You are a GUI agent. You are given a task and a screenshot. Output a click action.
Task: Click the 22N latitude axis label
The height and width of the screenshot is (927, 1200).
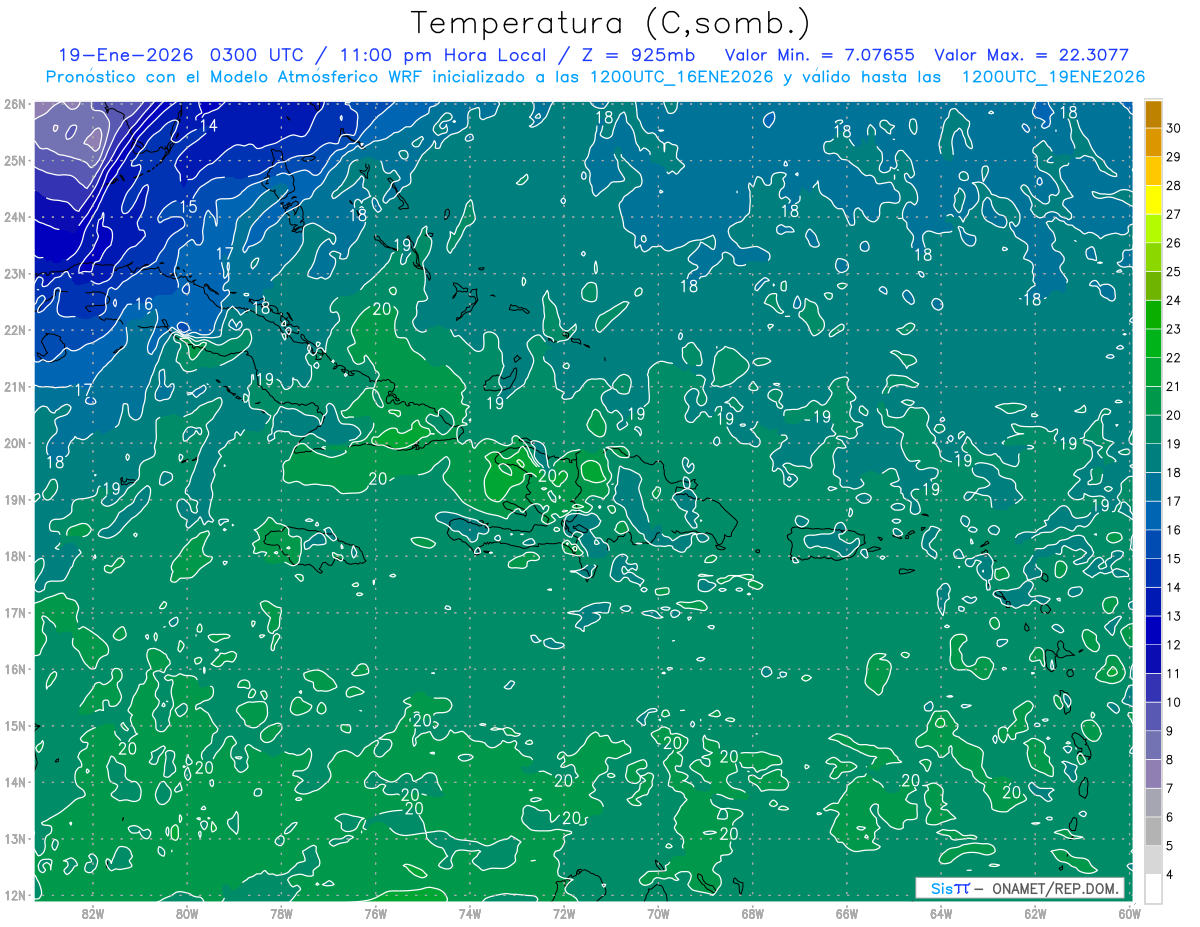(15, 330)
